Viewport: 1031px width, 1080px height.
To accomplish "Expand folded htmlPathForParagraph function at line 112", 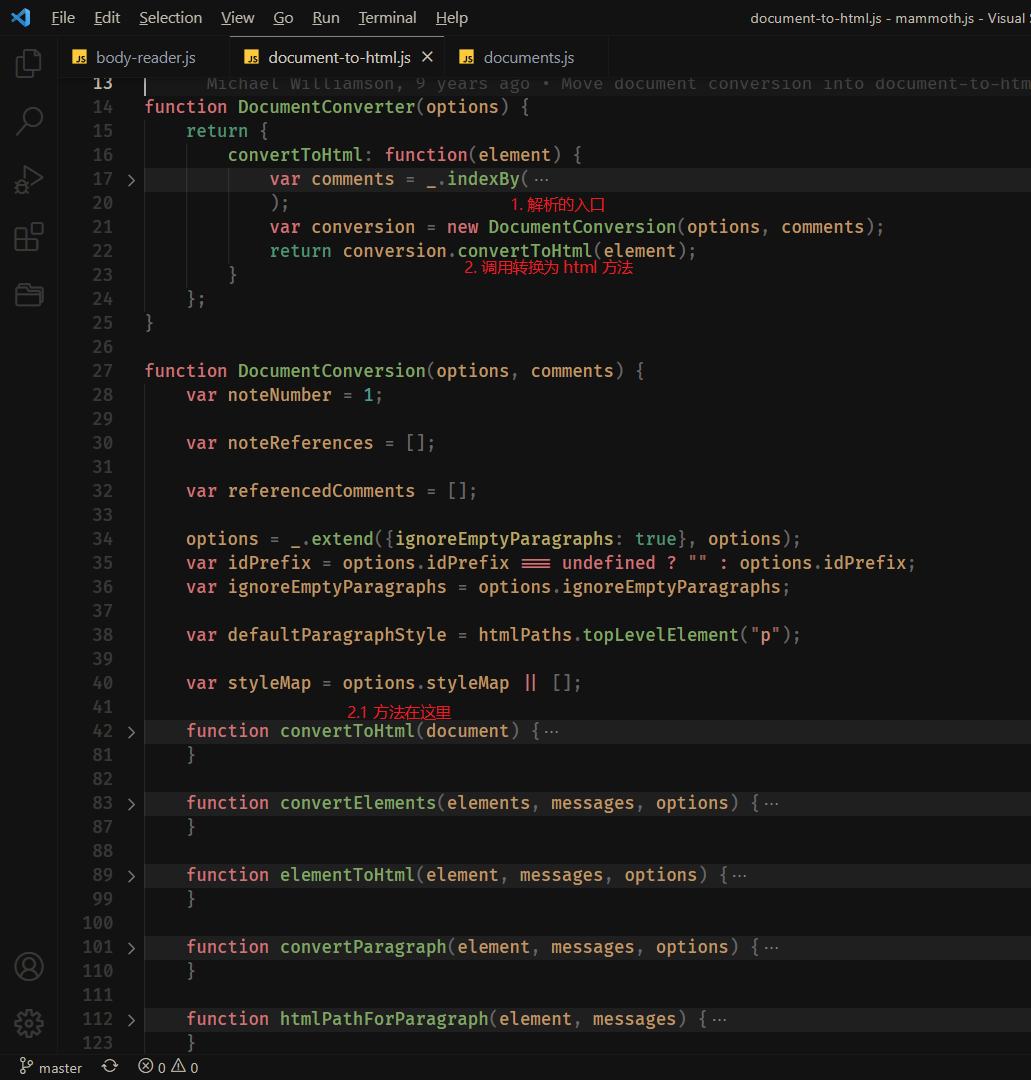I will 132,1020.
